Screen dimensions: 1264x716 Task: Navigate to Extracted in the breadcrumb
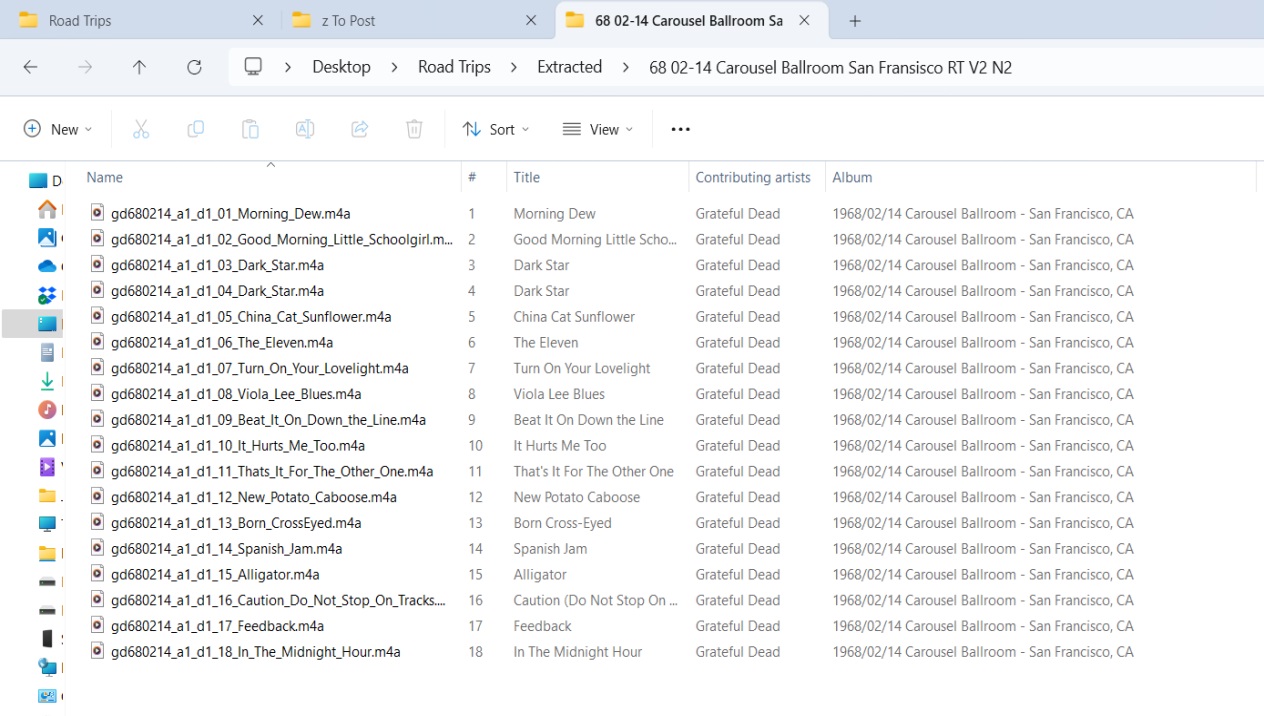click(x=569, y=67)
